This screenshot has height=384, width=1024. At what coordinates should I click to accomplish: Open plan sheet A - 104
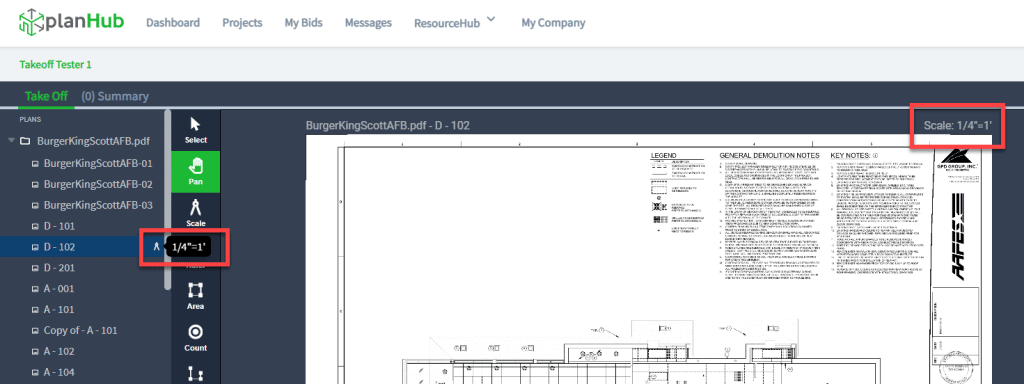59,372
